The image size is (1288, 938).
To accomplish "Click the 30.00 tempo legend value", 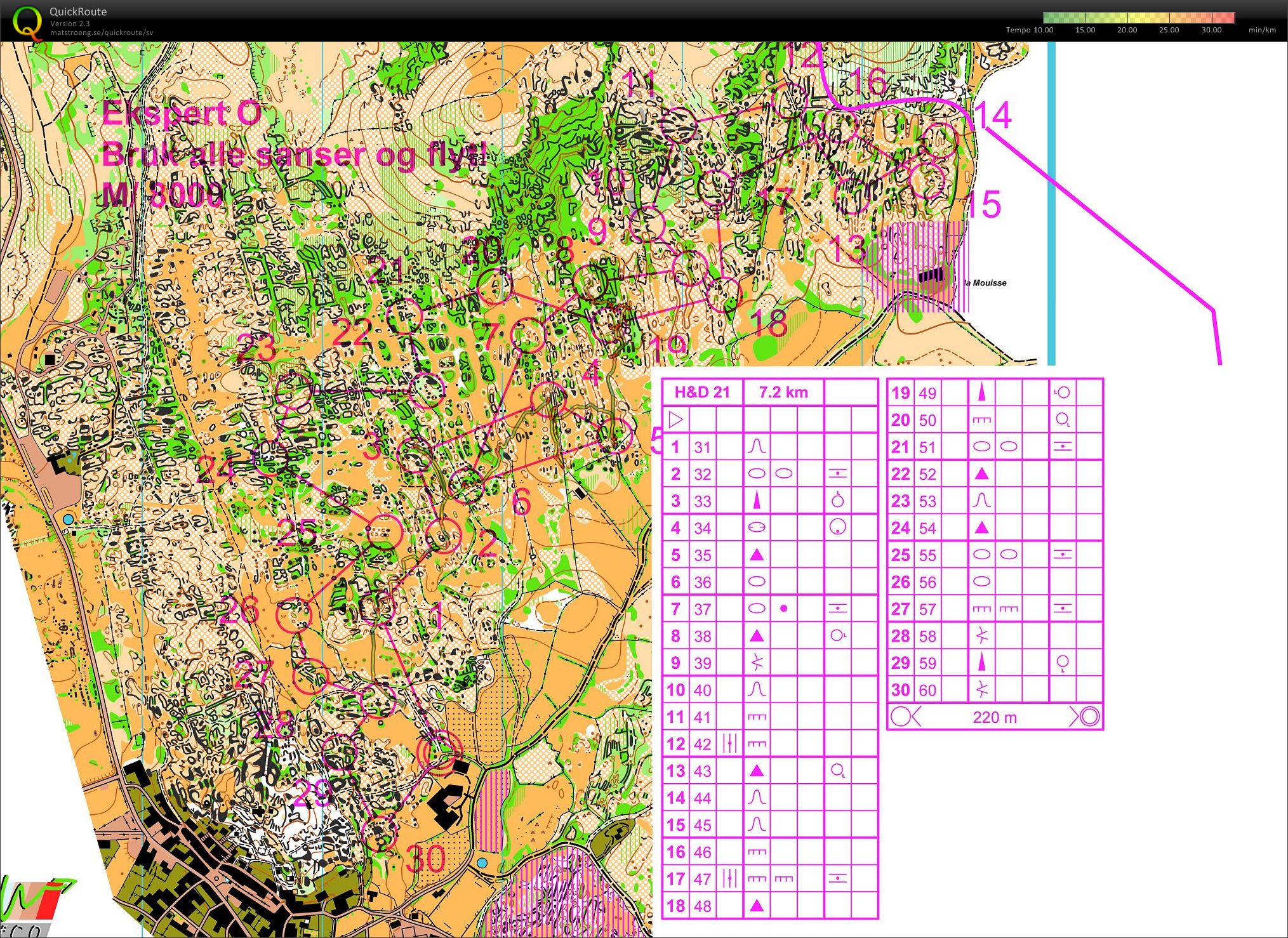I will click(x=1211, y=30).
